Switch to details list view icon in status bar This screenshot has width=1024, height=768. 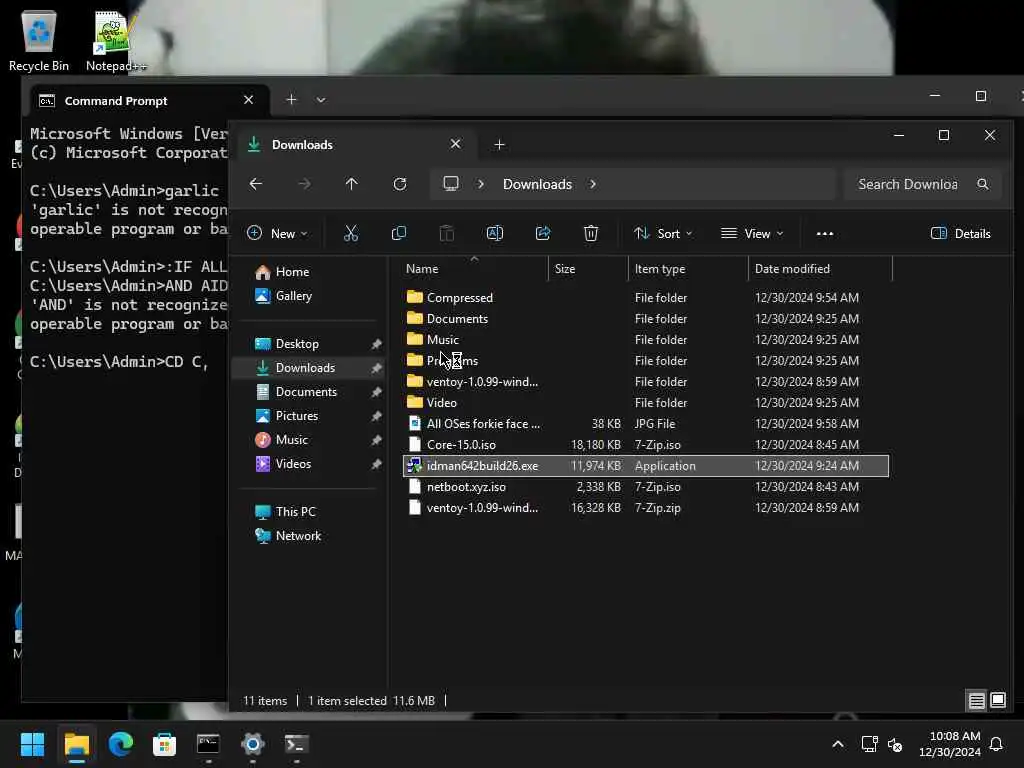[976, 701]
